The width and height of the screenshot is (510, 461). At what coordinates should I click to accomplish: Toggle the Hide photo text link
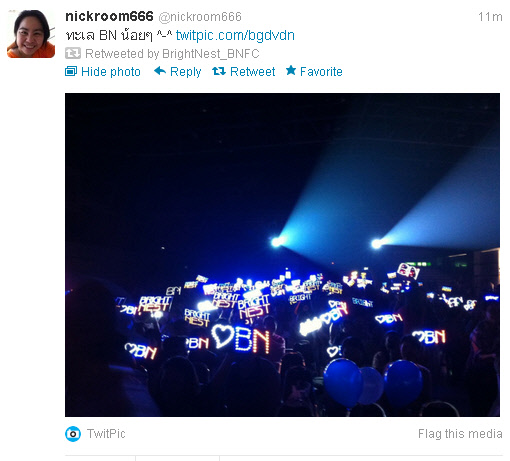tap(111, 72)
